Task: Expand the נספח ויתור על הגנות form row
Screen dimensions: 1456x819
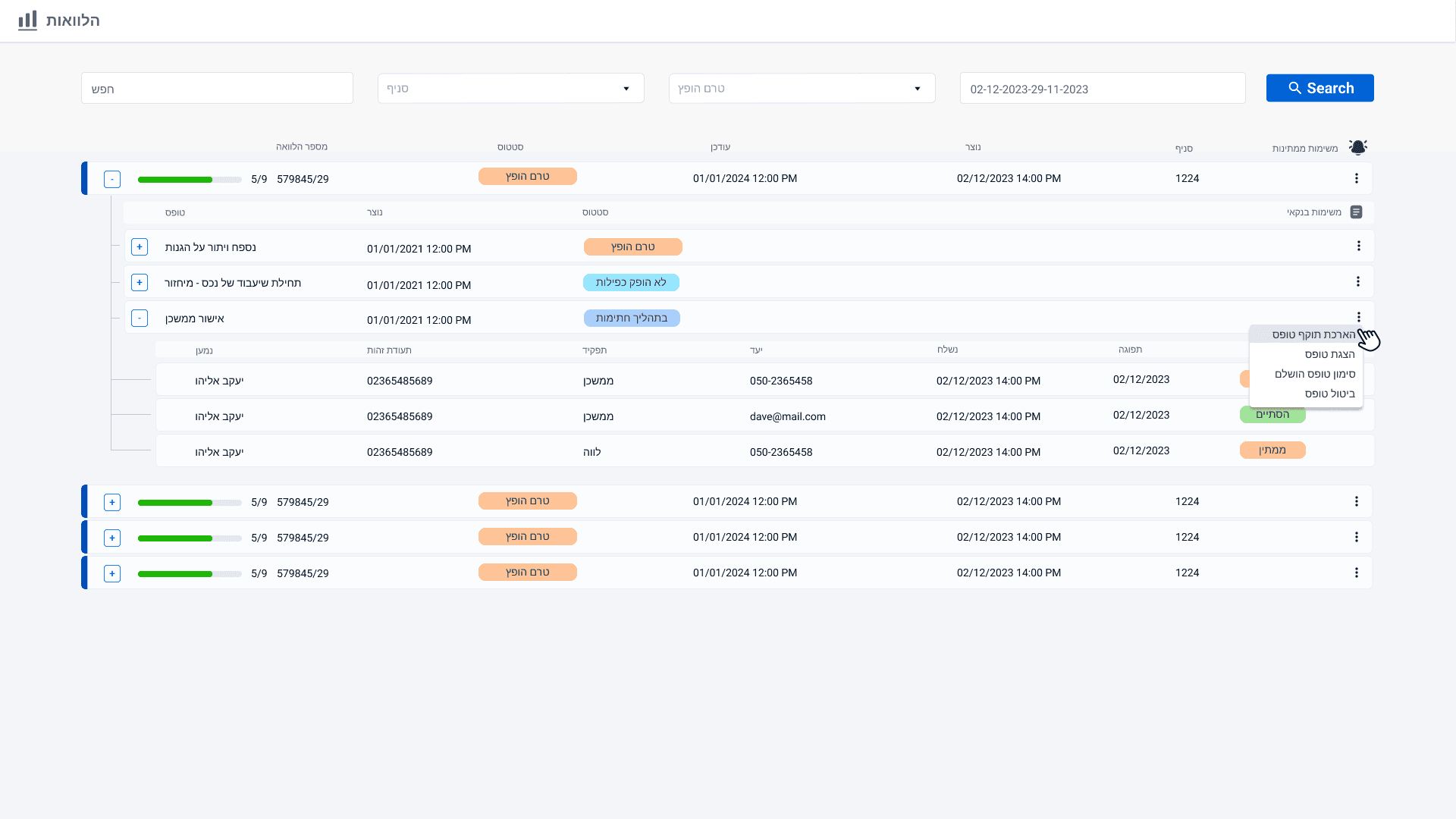Action: click(140, 247)
